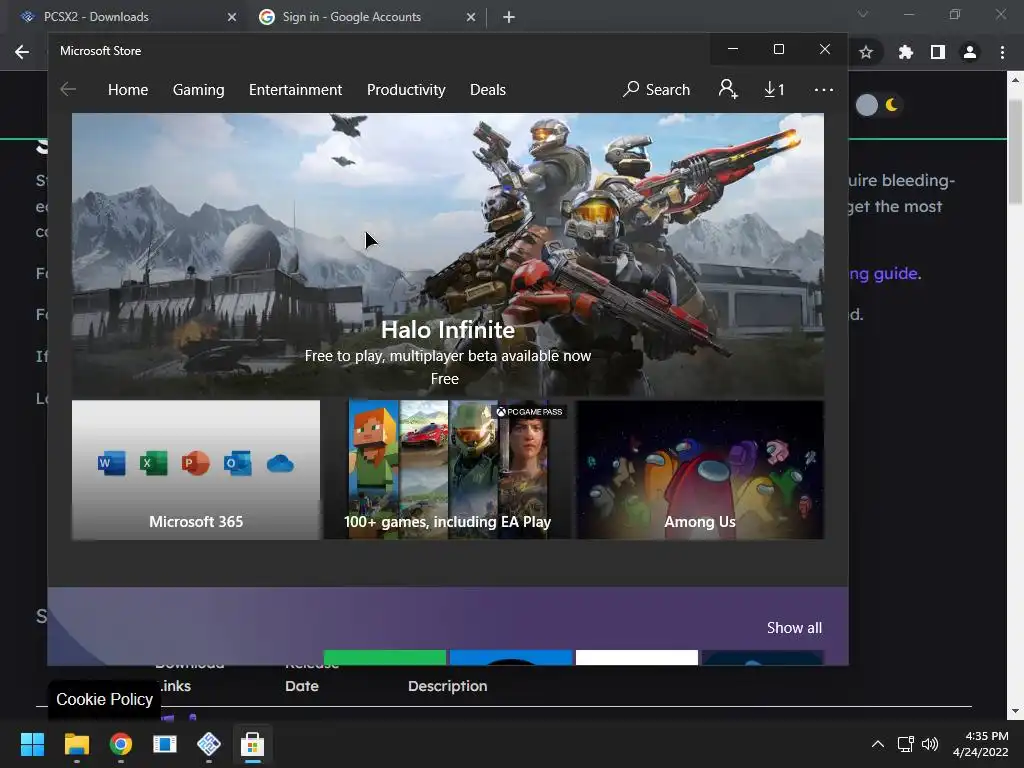Open the blue snap-layout taskbar app icon

pyautogui.click(x=165, y=744)
